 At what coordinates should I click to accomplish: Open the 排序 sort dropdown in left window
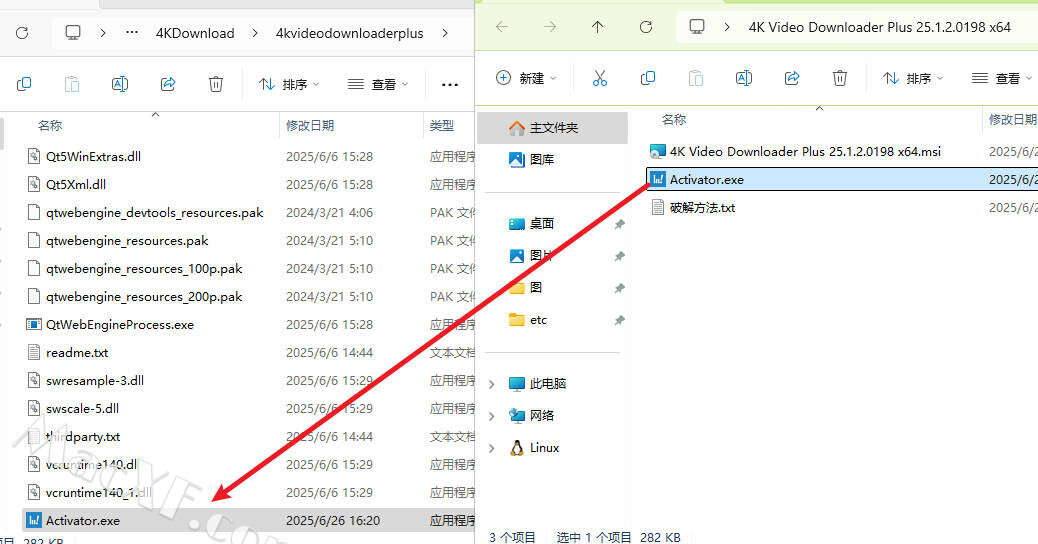click(x=289, y=84)
